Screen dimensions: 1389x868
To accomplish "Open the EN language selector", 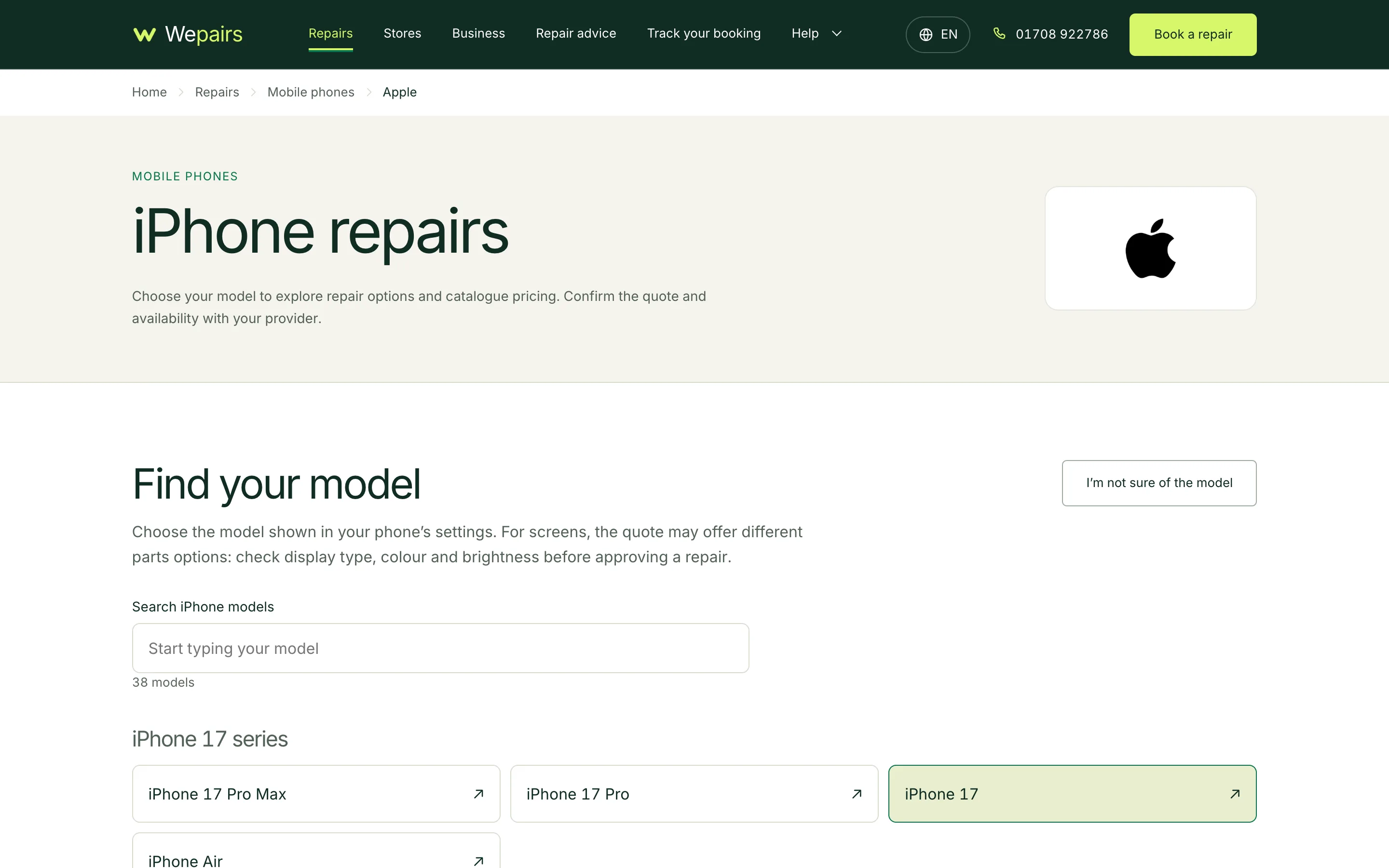I will tap(937, 34).
